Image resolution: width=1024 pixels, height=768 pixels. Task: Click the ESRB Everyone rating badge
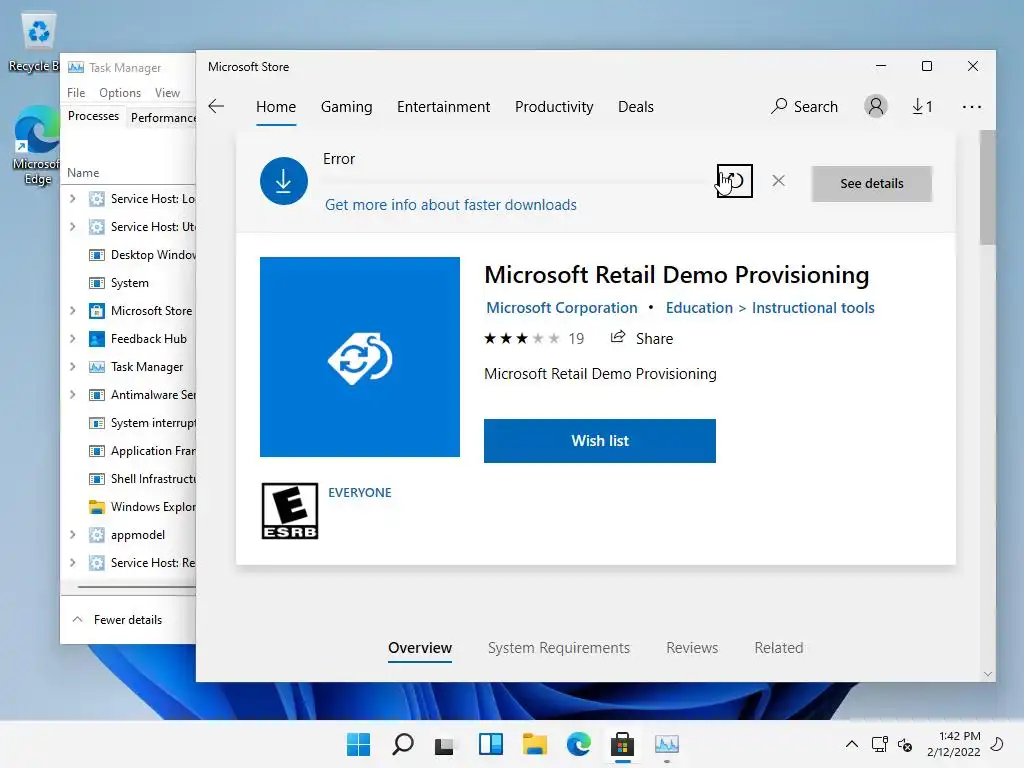[290, 511]
